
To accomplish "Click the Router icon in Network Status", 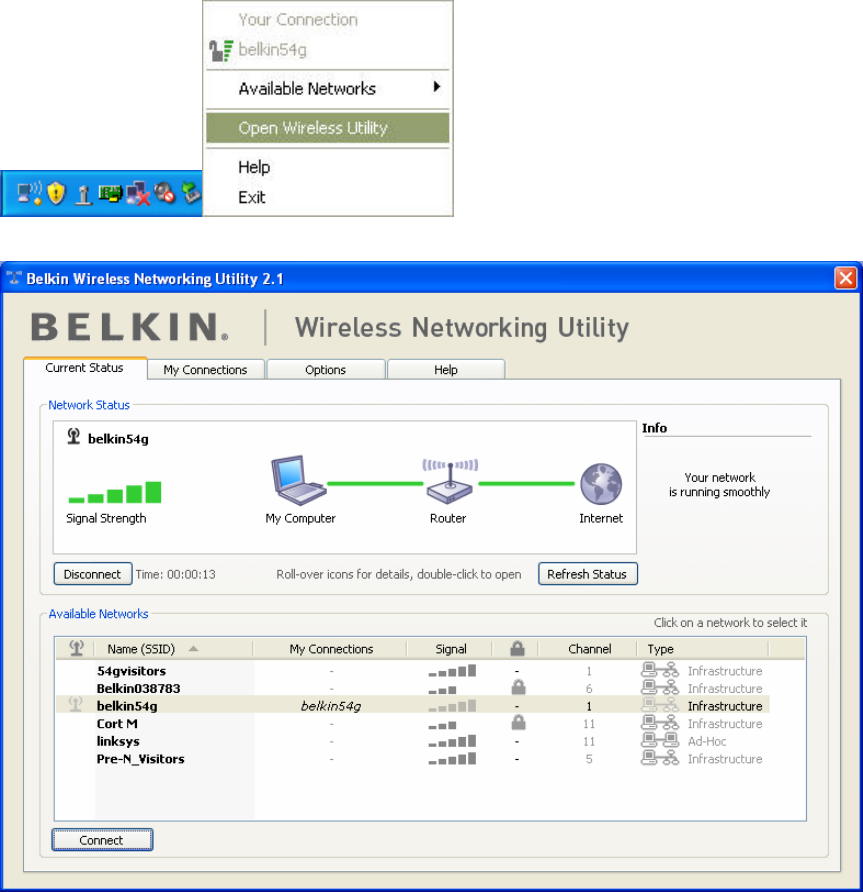I will (x=449, y=481).
